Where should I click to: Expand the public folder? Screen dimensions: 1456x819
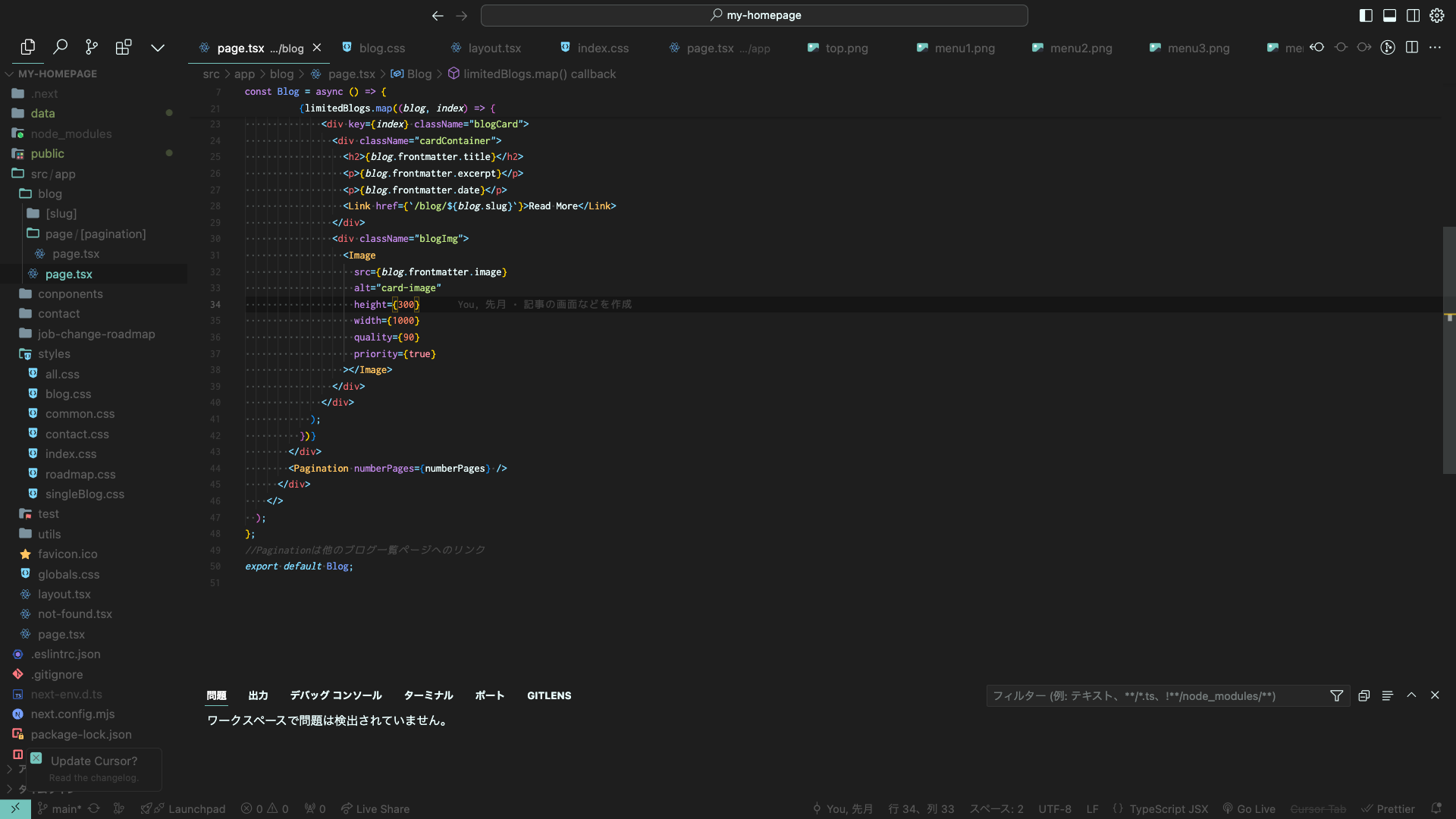point(47,153)
